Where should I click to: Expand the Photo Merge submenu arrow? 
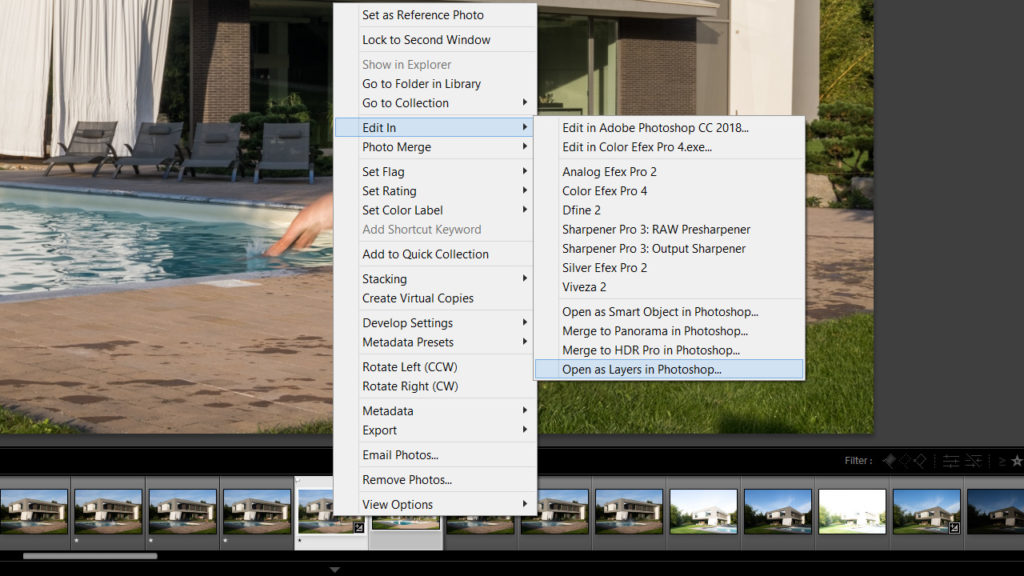pos(524,147)
